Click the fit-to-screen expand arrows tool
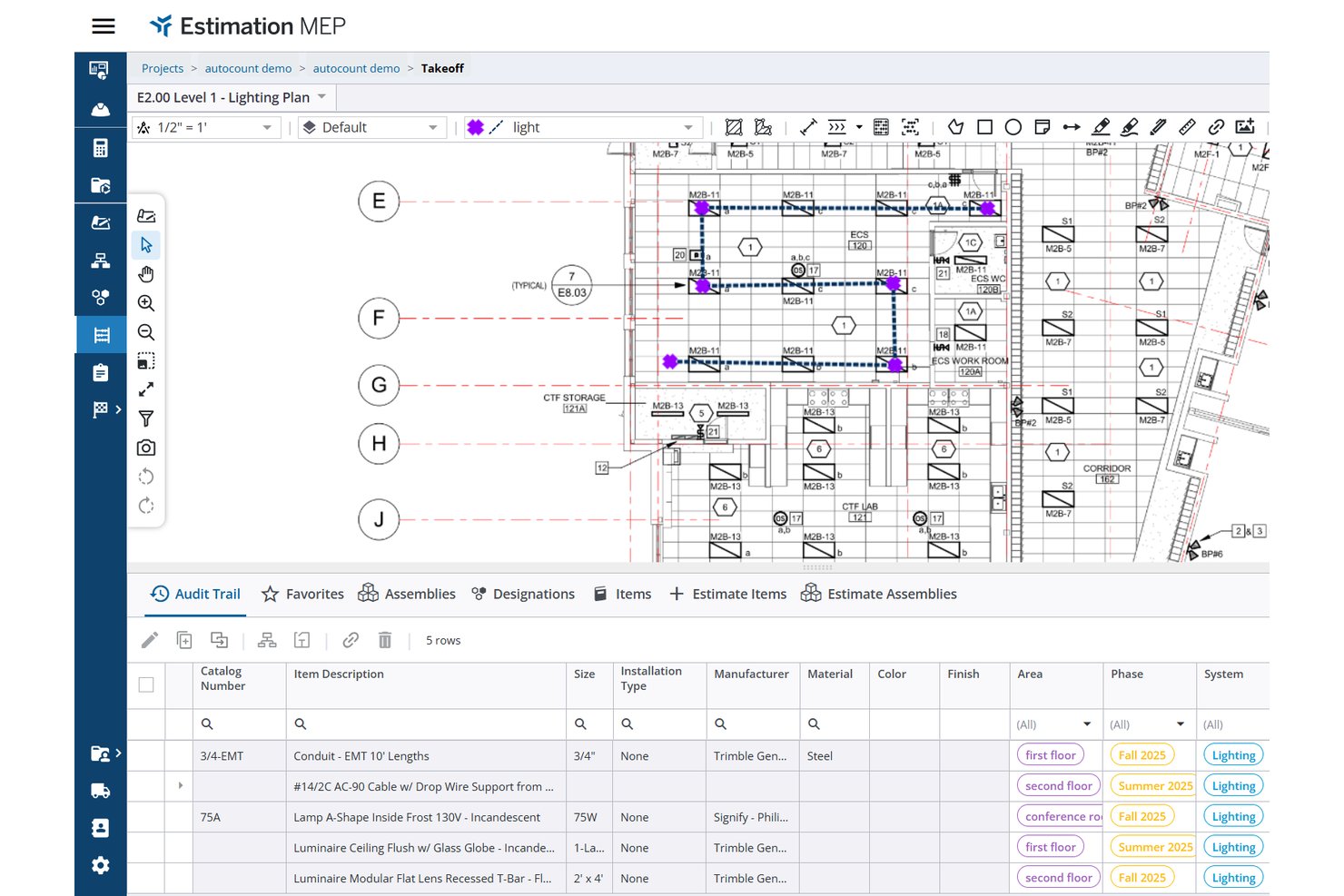The width and height of the screenshot is (1344, 896). click(x=146, y=389)
